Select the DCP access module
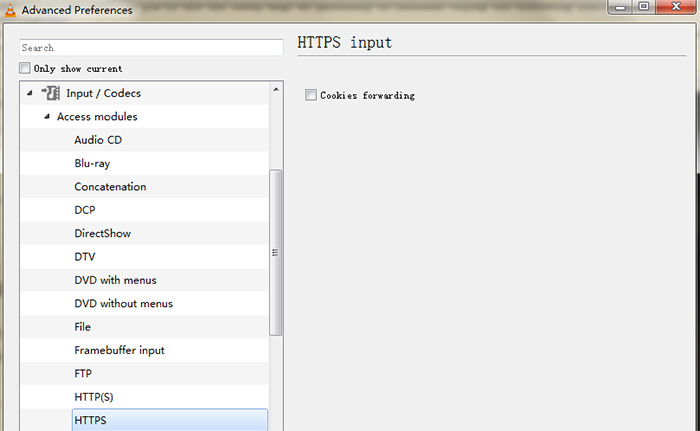The width and height of the screenshot is (700, 431). tap(85, 210)
